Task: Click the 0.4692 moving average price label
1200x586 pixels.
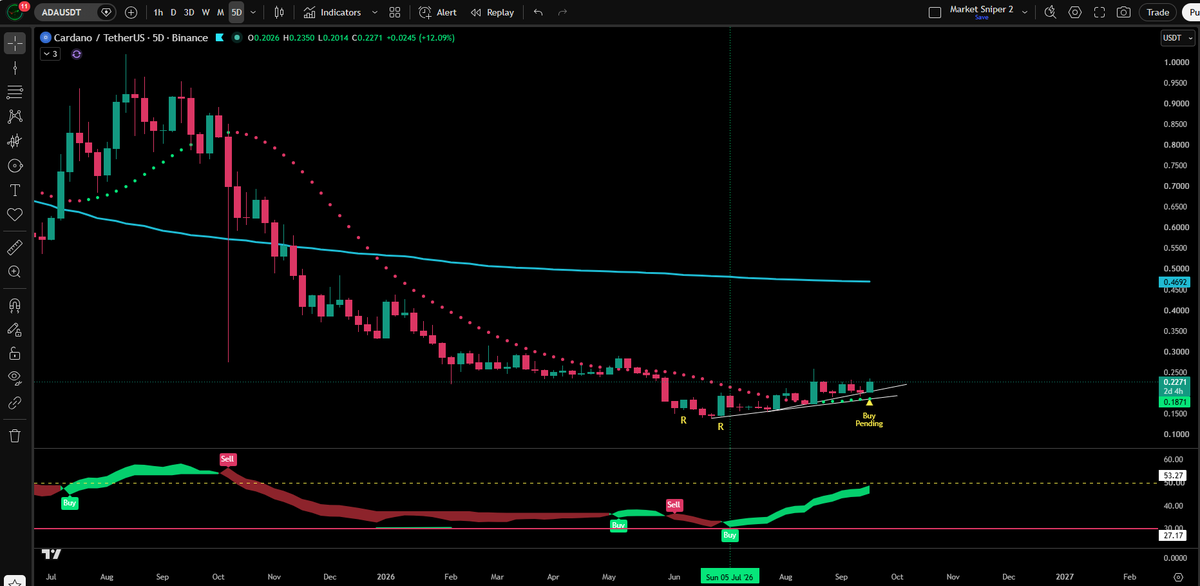Action: [1173, 283]
